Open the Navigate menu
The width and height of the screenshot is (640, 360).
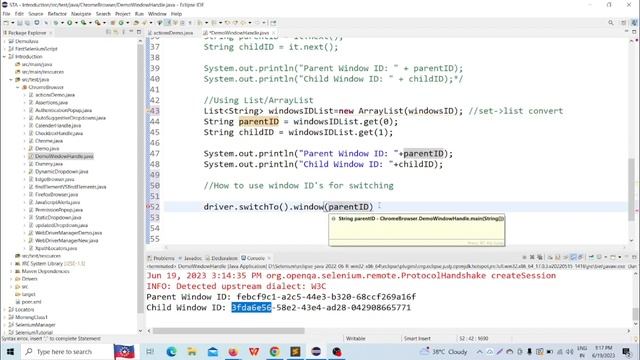(81, 14)
